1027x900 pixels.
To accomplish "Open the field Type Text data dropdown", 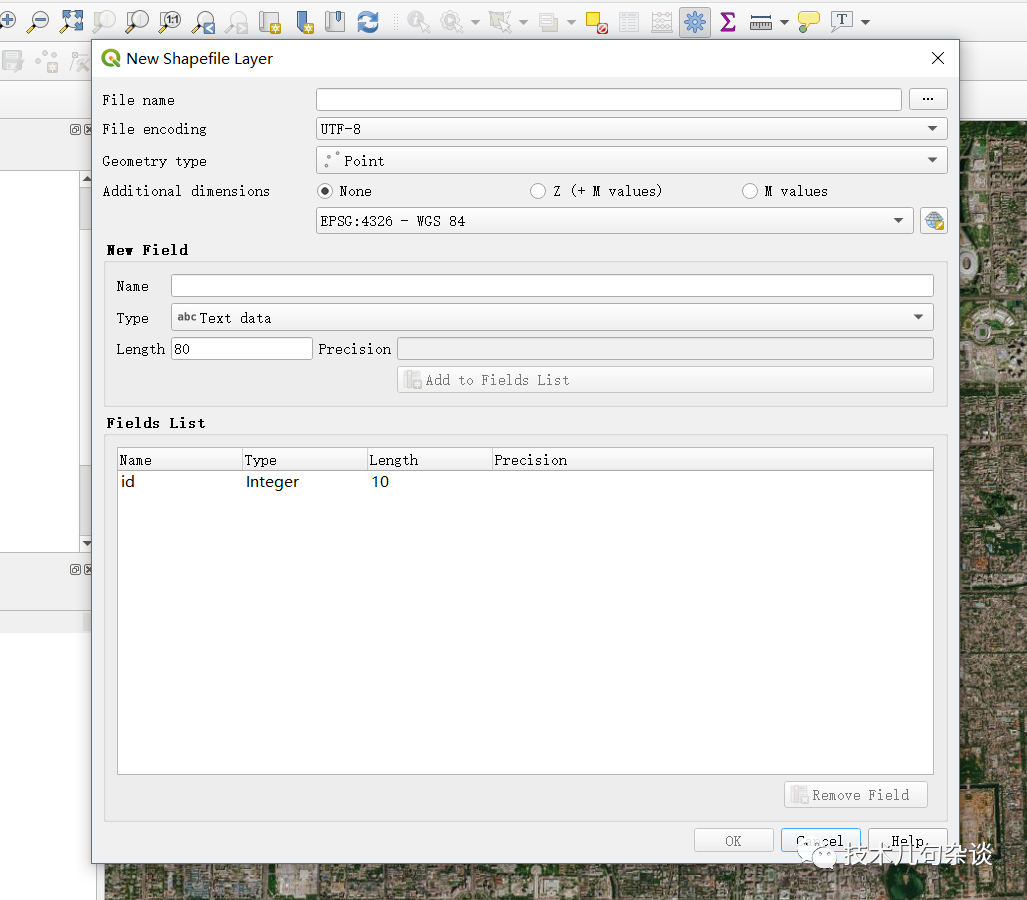I will point(552,318).
